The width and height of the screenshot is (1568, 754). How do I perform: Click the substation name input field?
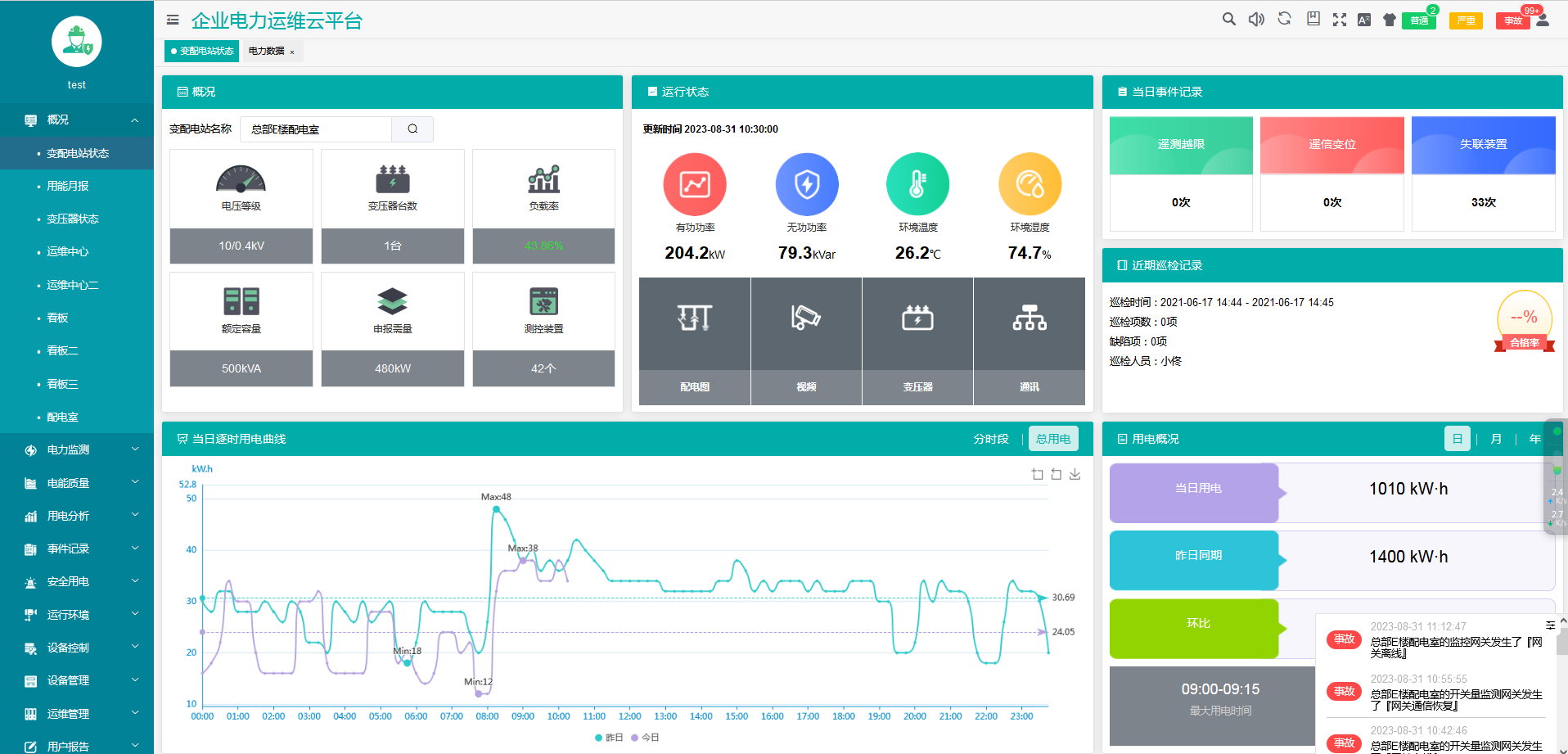pos(316,129)
